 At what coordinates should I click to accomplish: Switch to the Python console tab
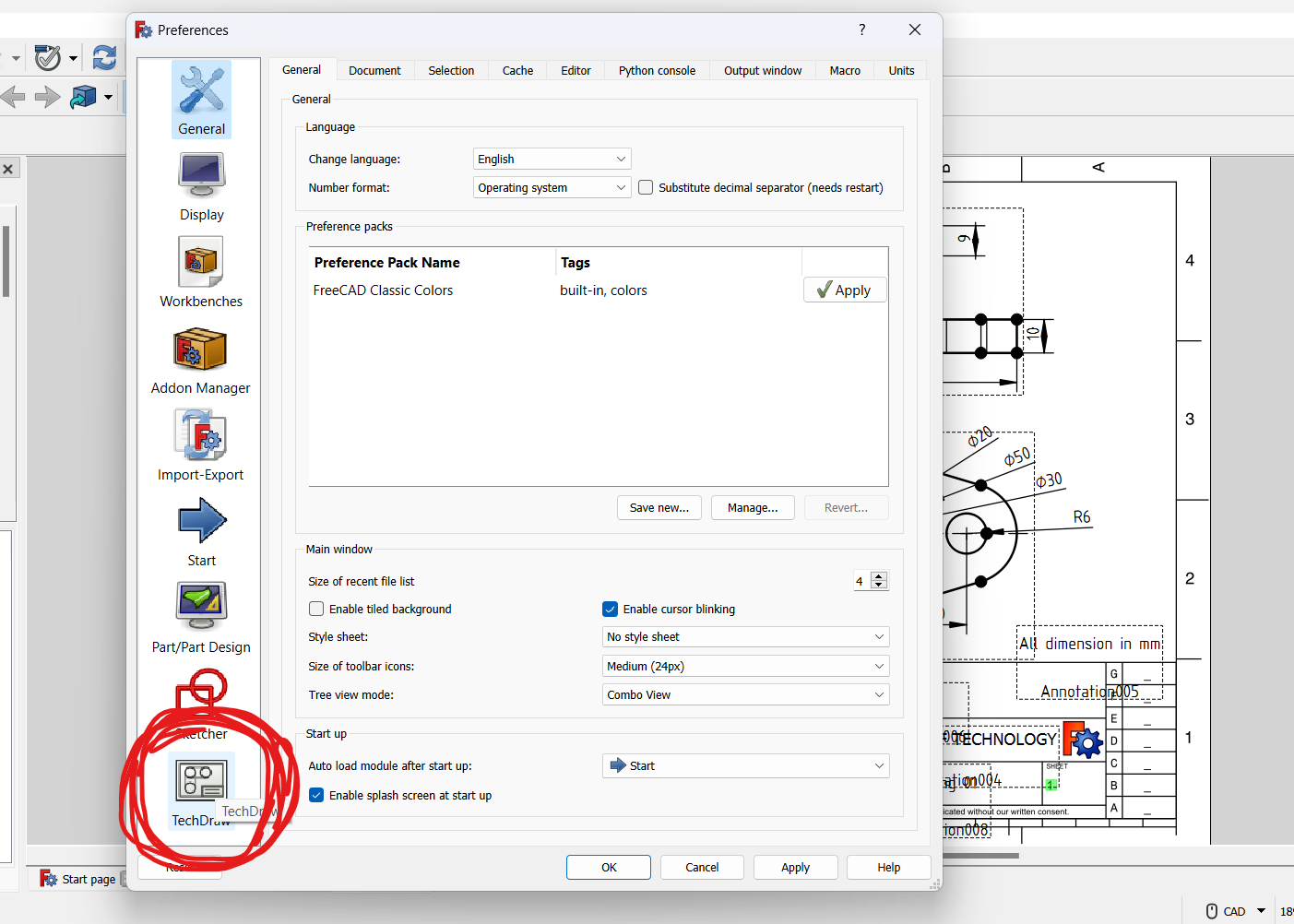[656, 70]
